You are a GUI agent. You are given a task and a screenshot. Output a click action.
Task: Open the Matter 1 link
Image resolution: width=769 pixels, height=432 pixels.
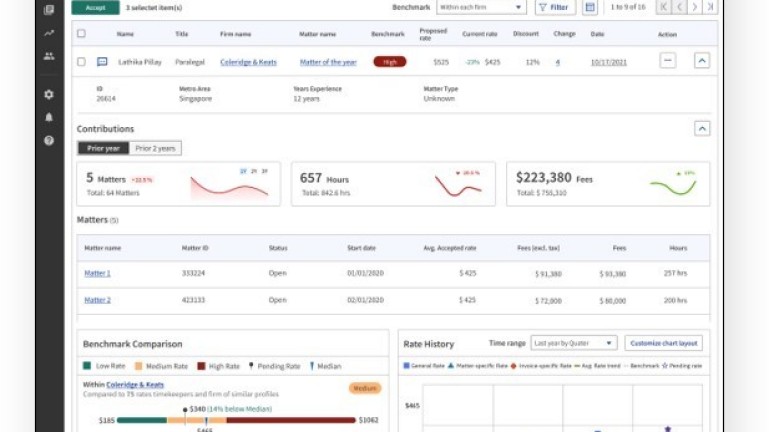pos(97,273)
